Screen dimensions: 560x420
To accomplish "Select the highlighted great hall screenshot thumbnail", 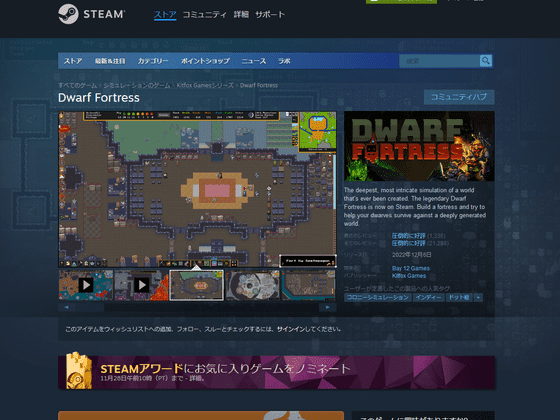I will (197, 285).
